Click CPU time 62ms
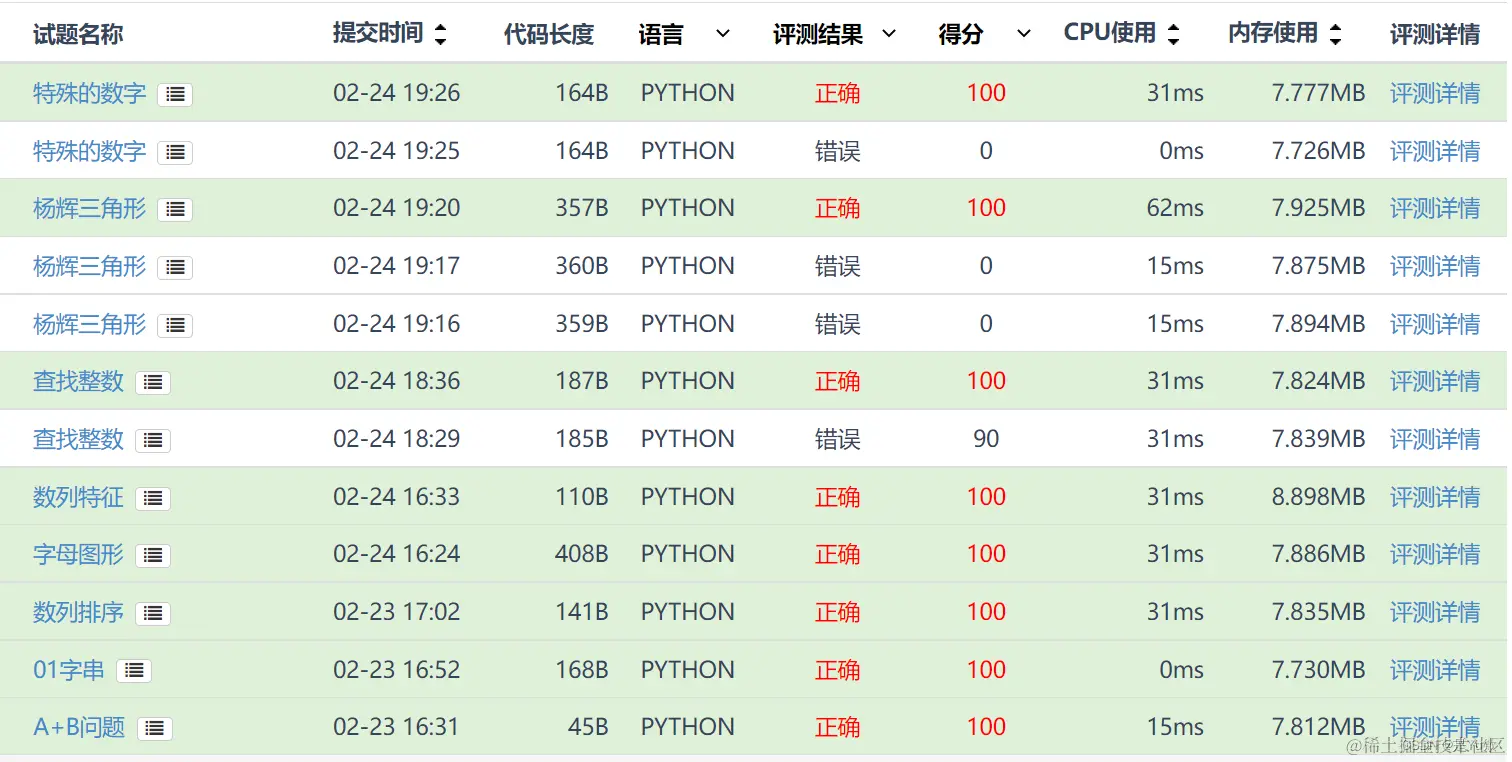 click(1175, 209)
